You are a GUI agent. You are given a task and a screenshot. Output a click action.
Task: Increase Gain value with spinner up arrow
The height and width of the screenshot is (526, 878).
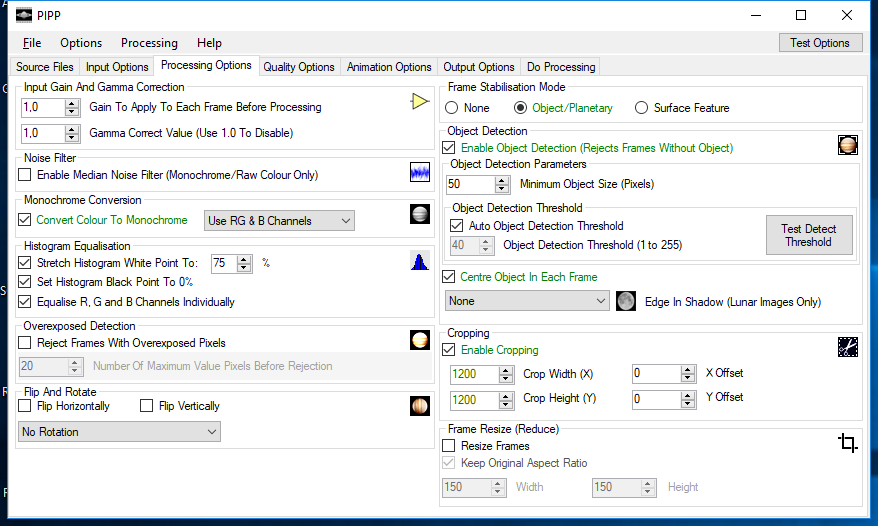(72, 103)
